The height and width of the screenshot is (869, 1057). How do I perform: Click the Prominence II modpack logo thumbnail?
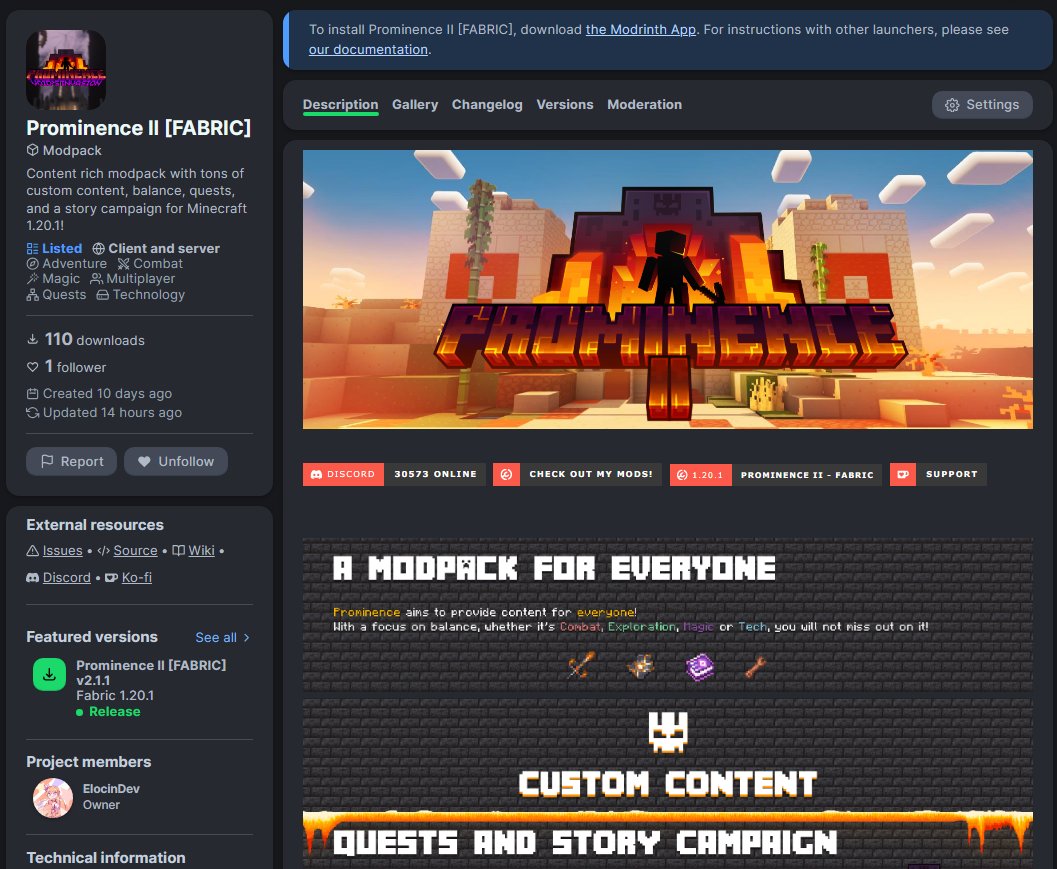click(65, 69)
